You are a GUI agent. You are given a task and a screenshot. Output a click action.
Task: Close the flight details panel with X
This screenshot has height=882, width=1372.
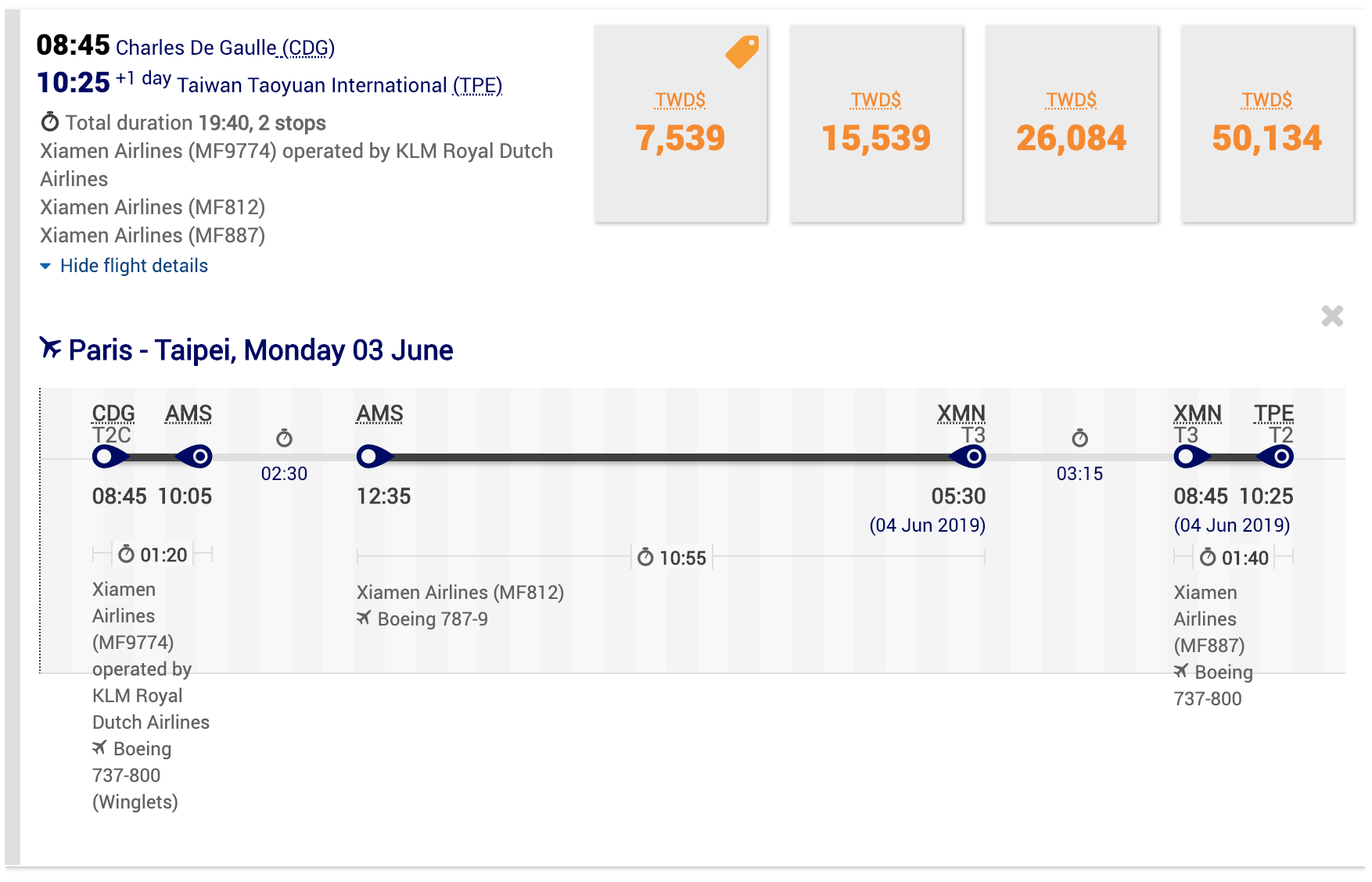tap(1332, 316)
